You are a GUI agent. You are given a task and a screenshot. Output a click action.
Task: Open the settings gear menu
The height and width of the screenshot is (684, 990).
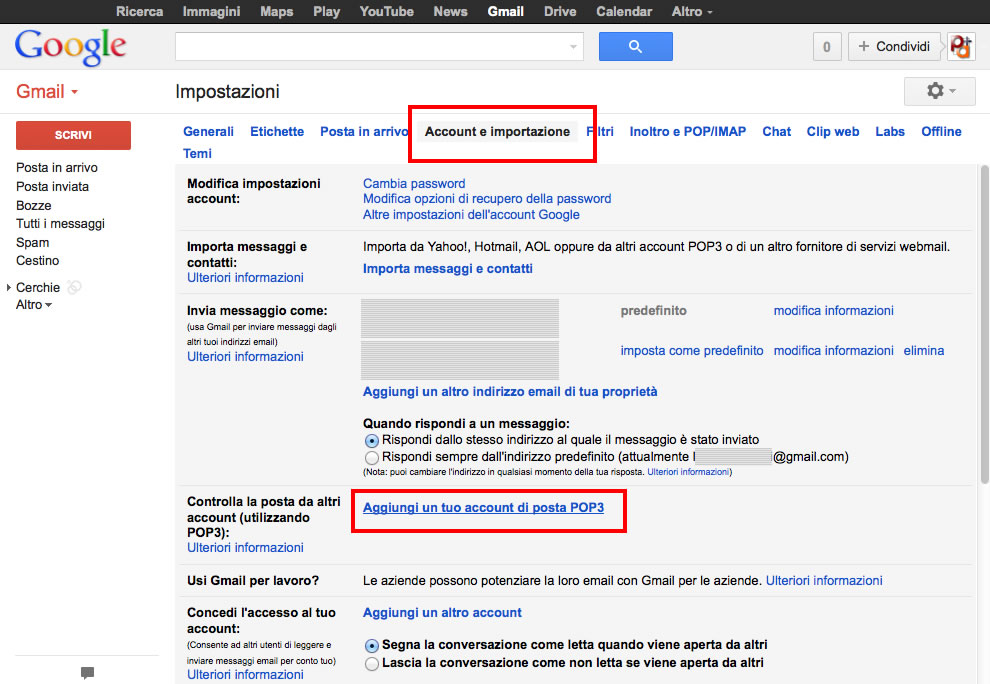click(938, 91)
